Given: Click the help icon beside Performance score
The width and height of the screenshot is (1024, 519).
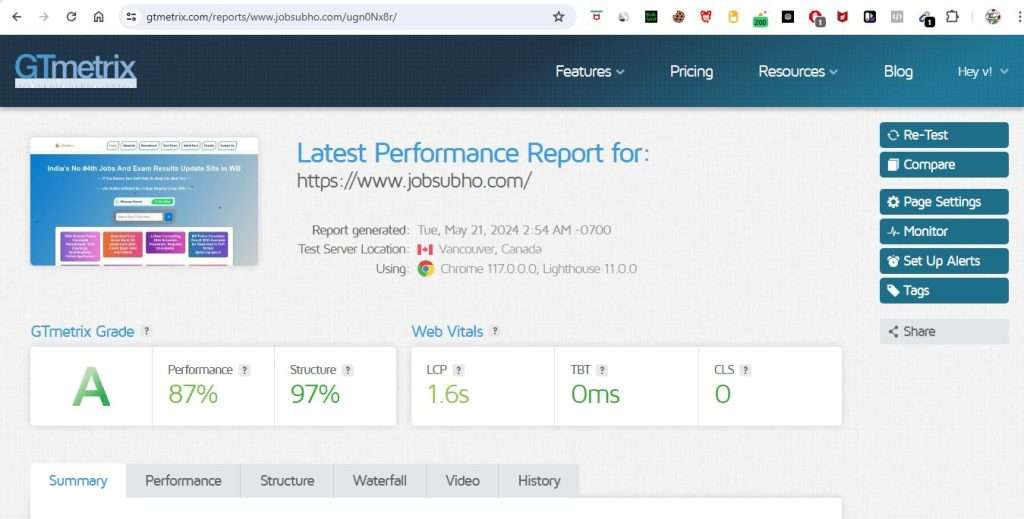Looking at the screenshot, I should tap(244, 370).
